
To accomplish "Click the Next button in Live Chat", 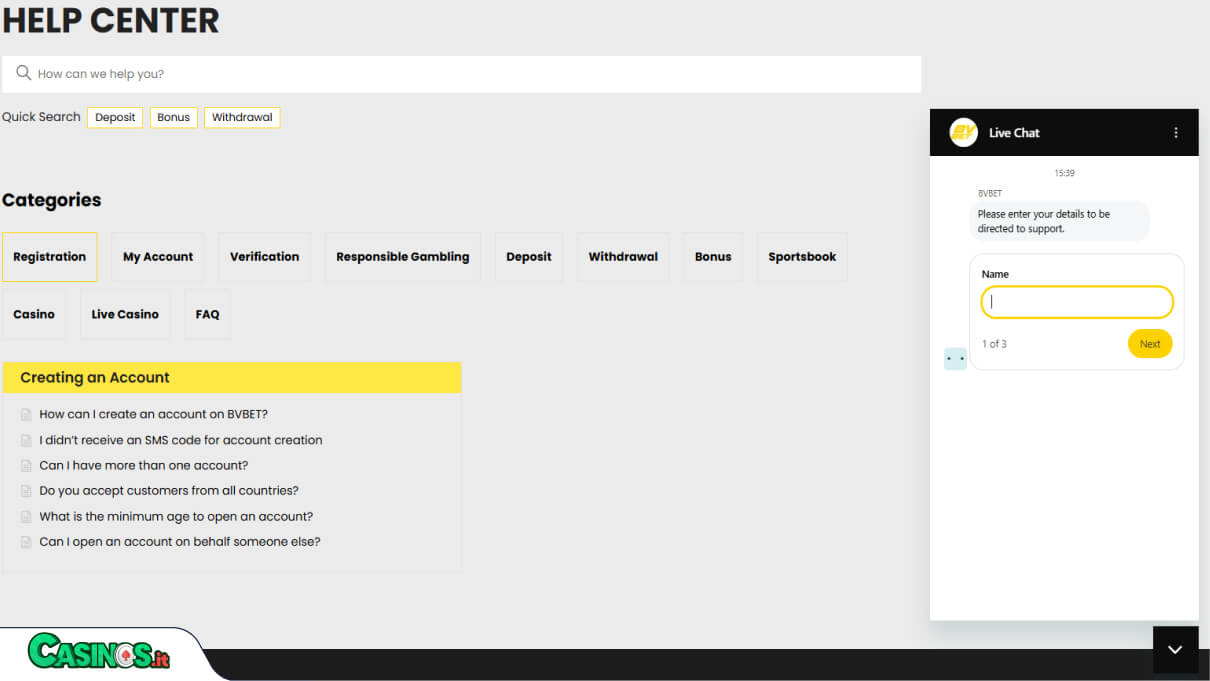I will click(1150, 344).
